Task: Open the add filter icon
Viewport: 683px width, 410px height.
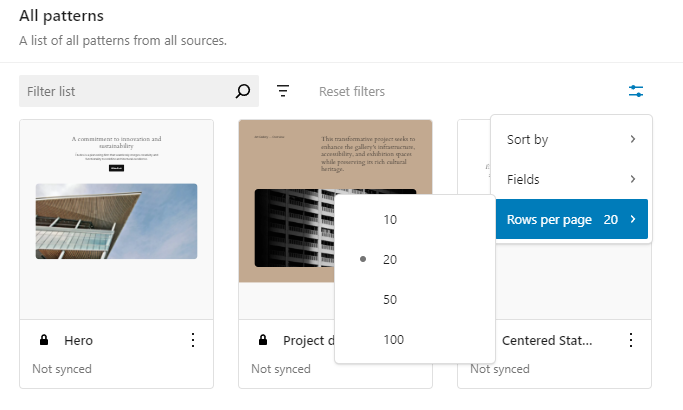Action: pos(283,91)
